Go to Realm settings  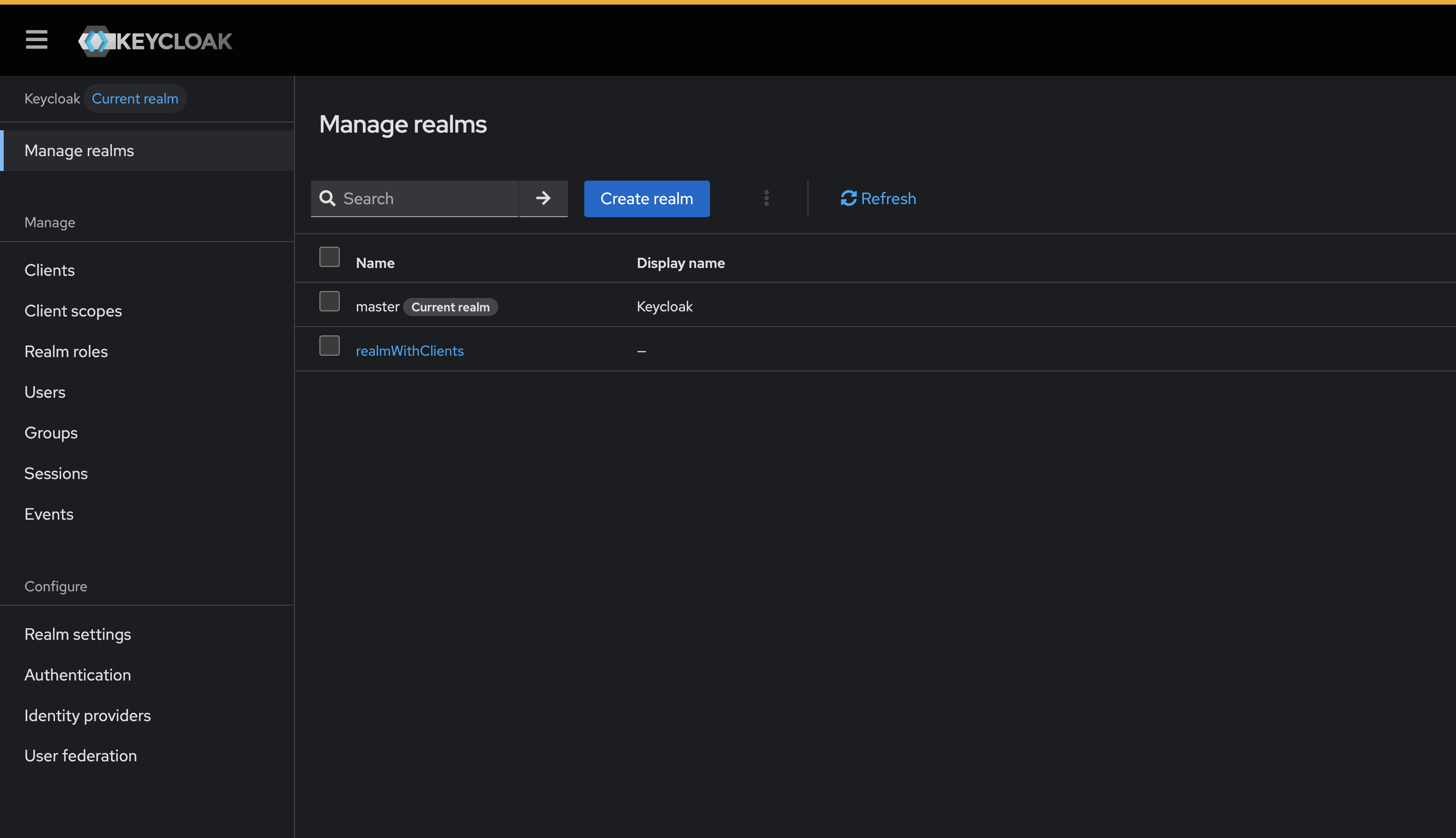click(78, 634)
